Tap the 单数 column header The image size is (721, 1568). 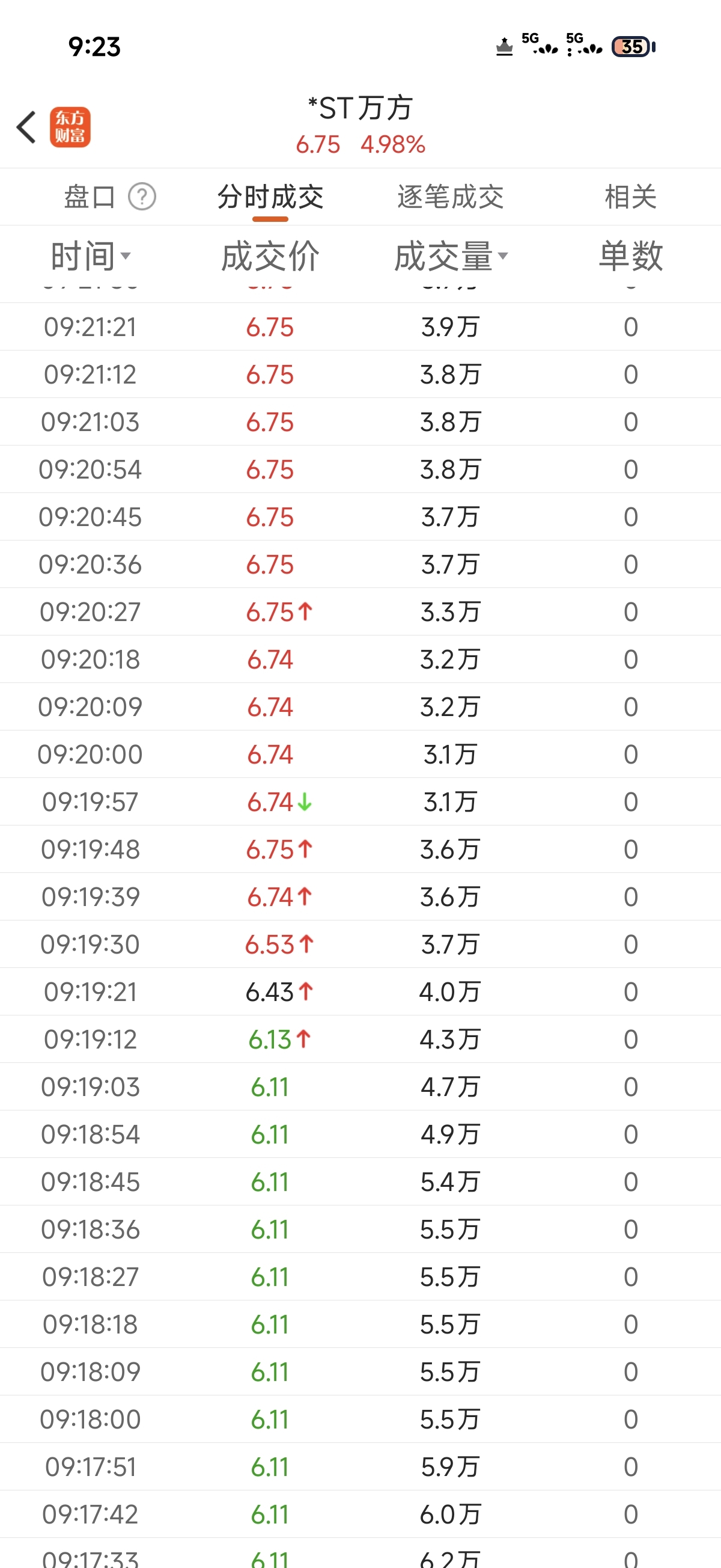(x=630, y=256)
